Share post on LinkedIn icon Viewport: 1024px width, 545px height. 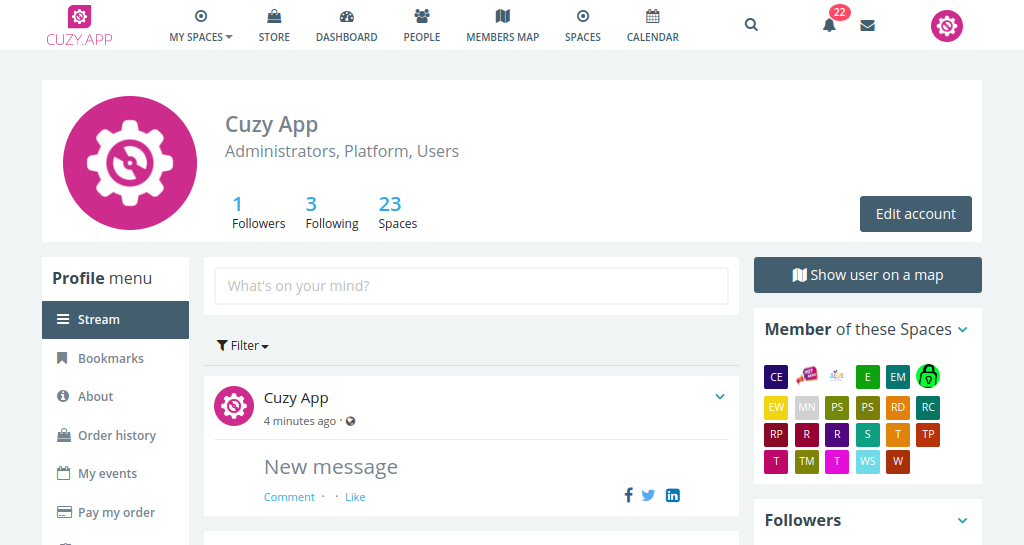[x=673, y=495]
